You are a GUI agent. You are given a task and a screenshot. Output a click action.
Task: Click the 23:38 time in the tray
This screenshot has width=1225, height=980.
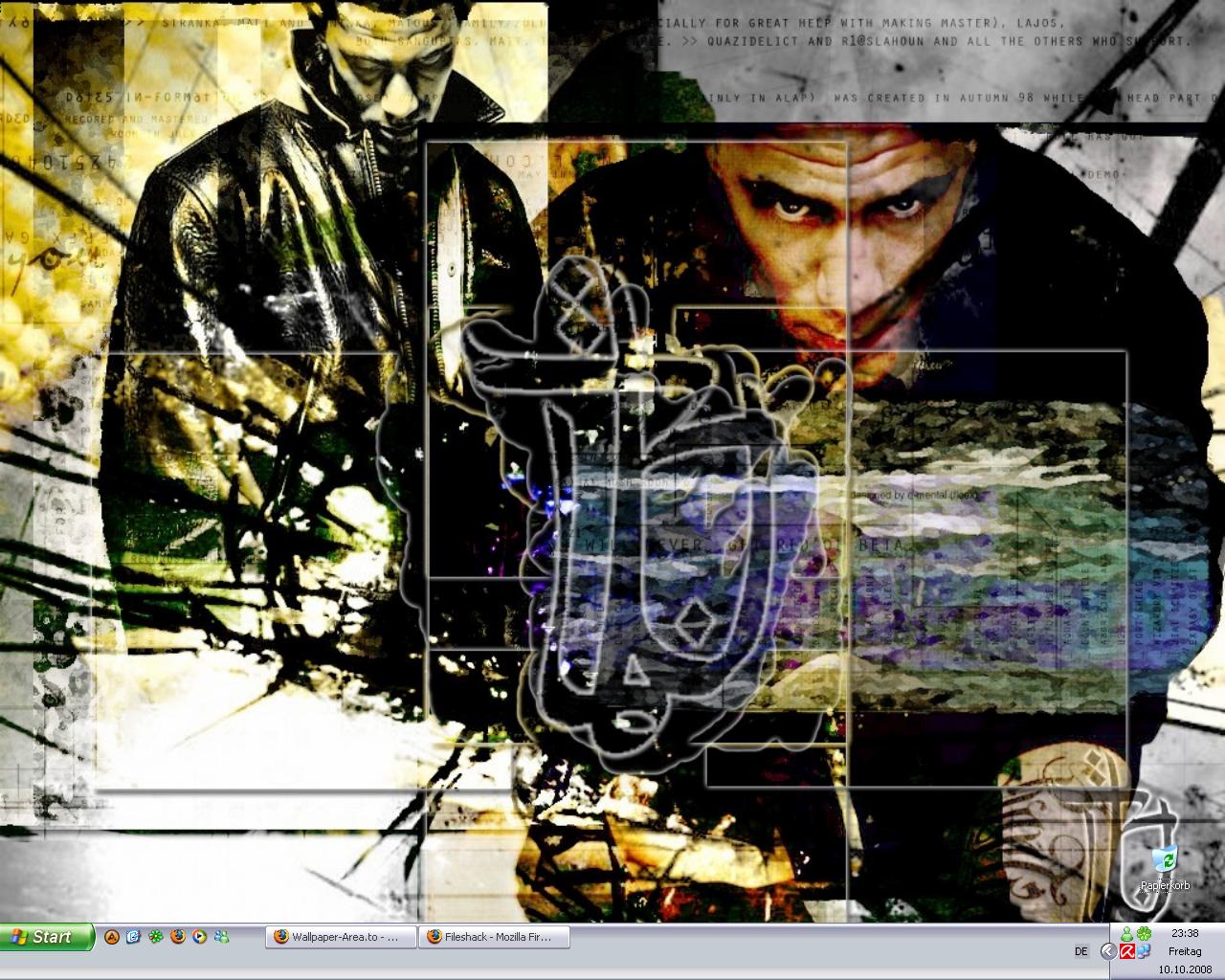(x=1185, y=933)
